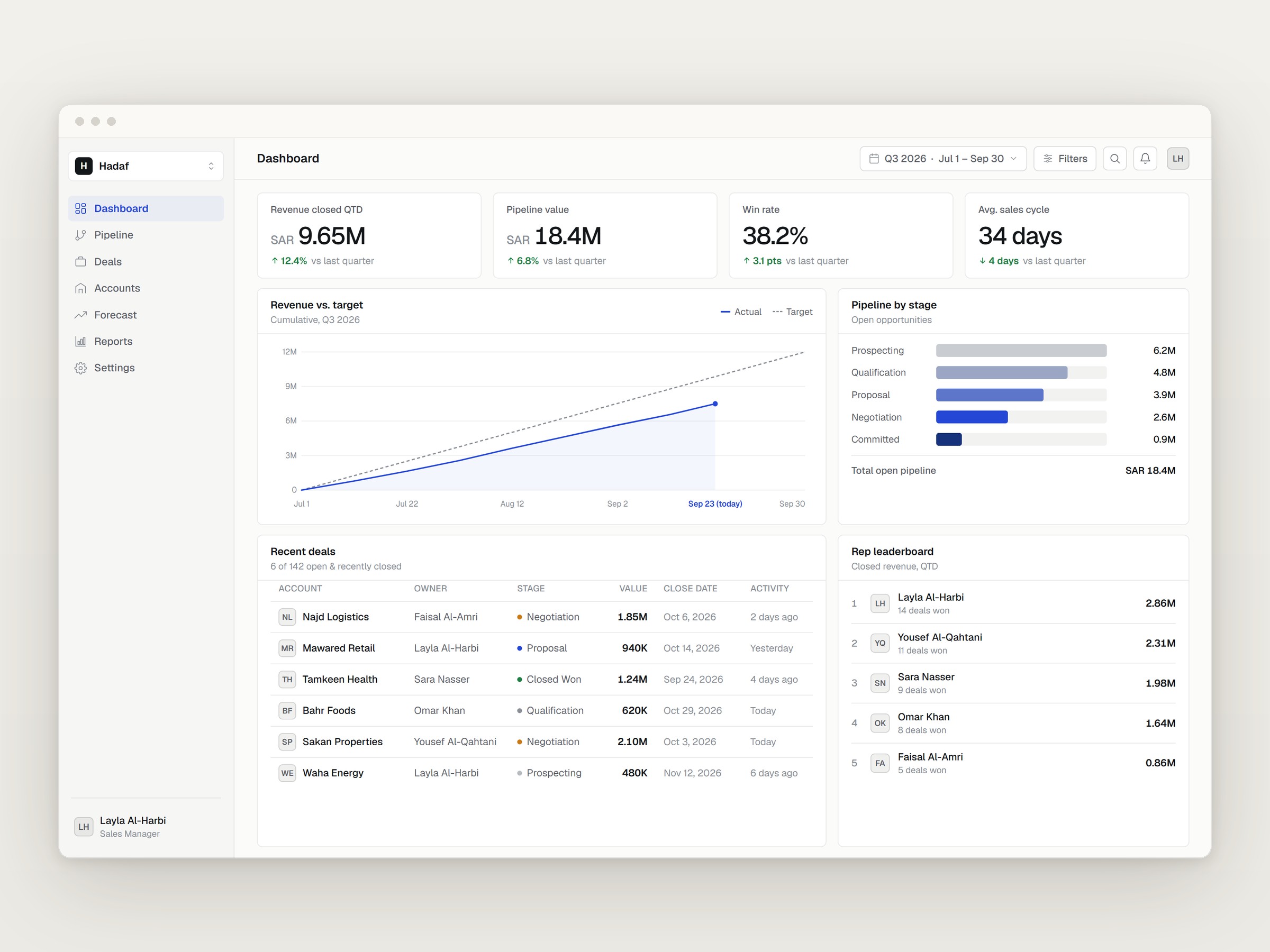The width and height of the screenshot is (1270, 952).
Task: Click the Accounts building icon
Action: (81, 288)
